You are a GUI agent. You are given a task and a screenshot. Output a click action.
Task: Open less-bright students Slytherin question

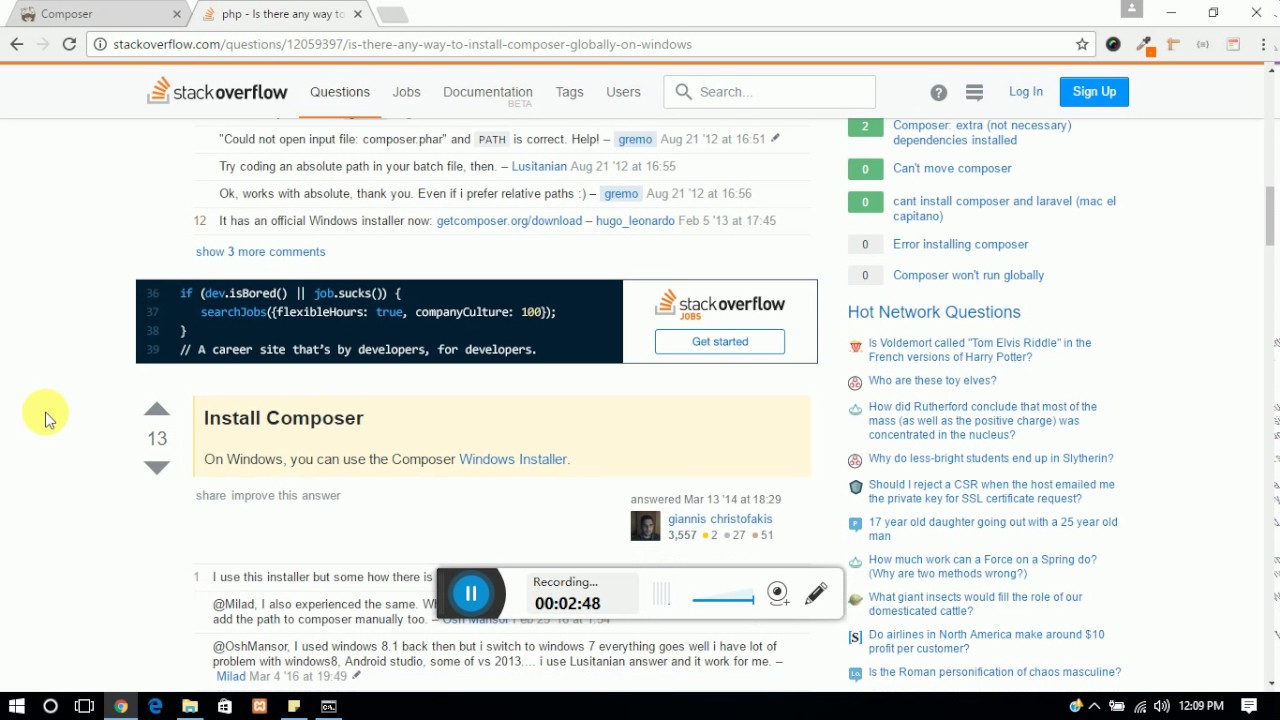point(991,458)
